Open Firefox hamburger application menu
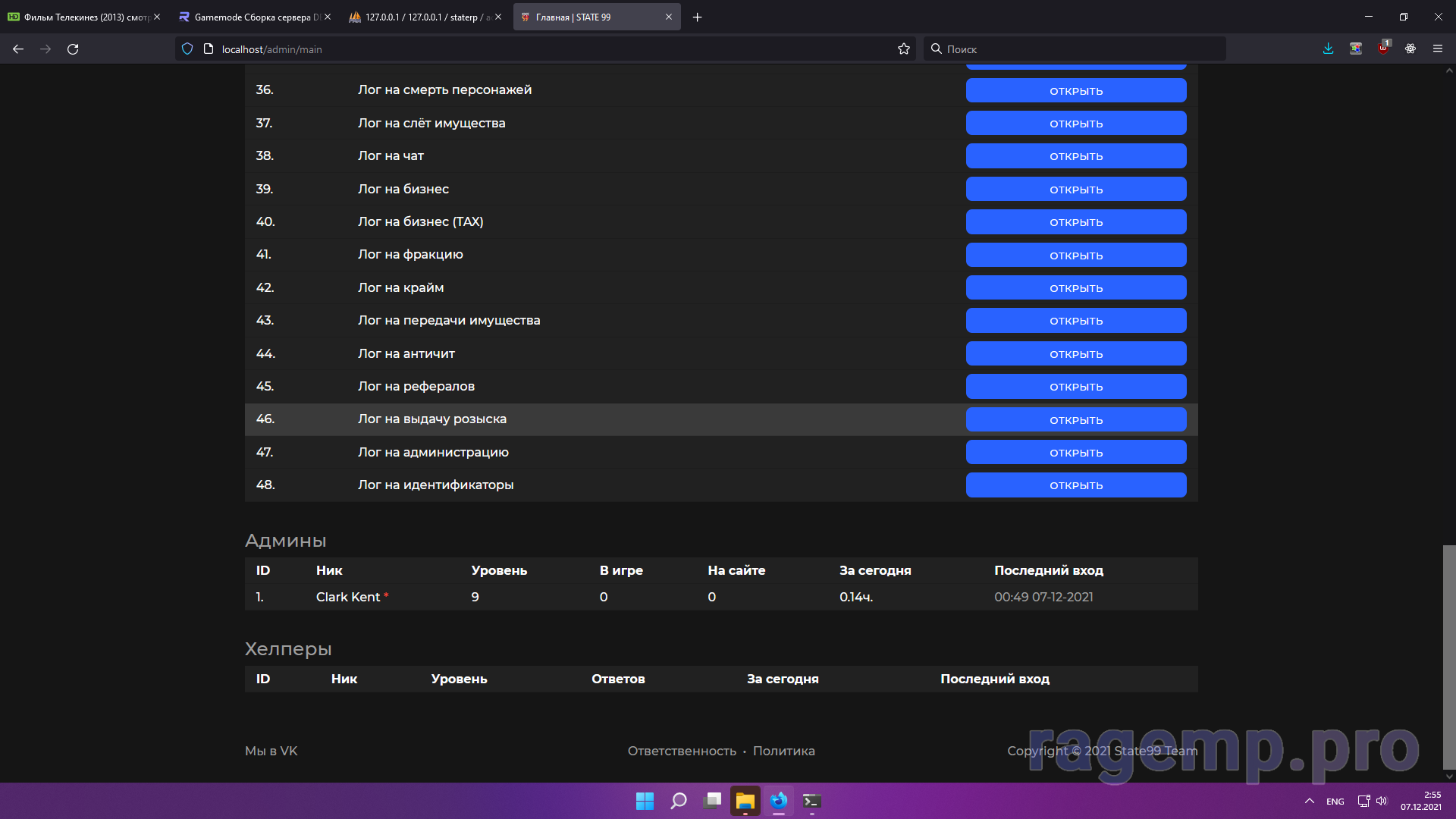Screen dimensions: 1456x819 (1437, 49)
